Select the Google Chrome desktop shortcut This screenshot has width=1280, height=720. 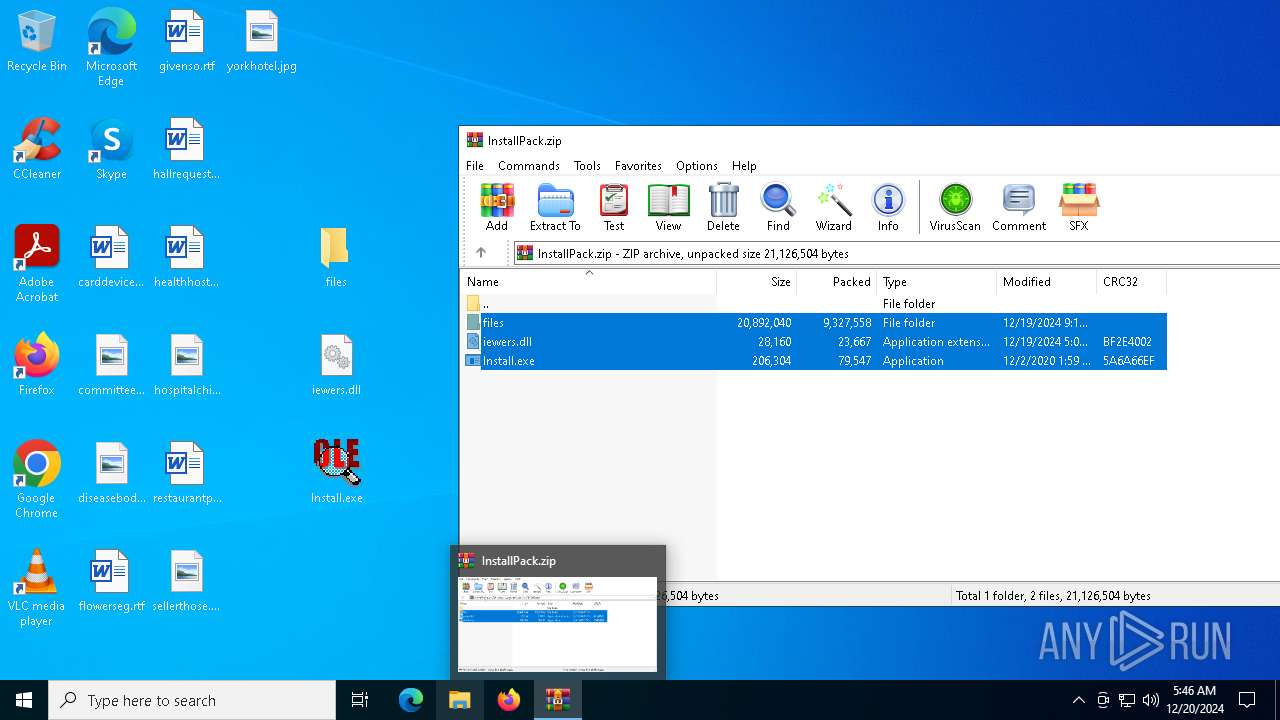[x=37, y=480]
